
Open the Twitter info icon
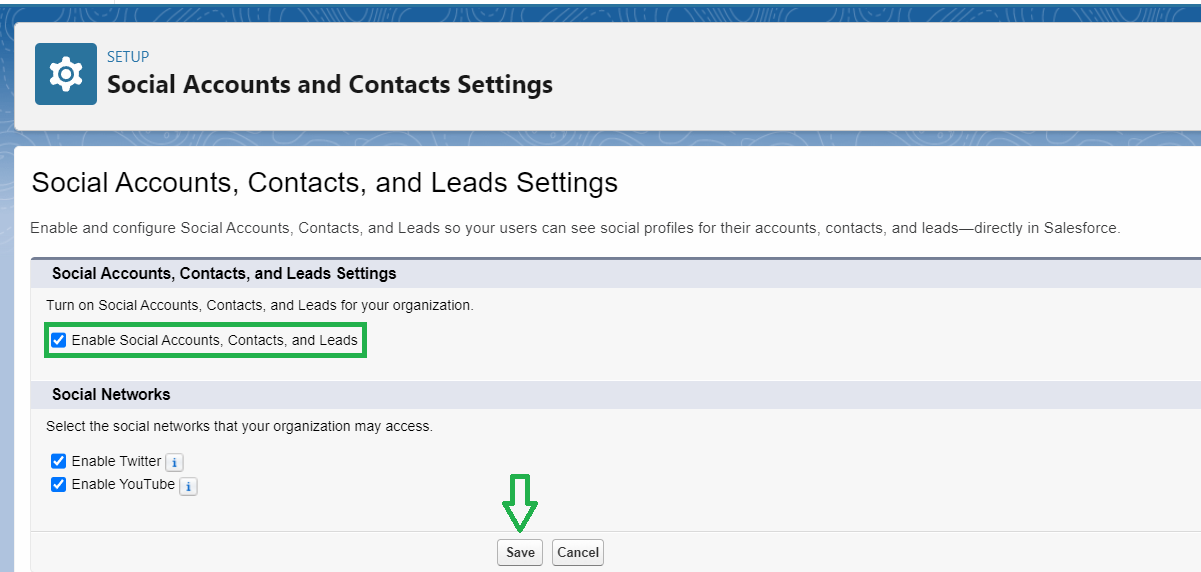[x=174, y=463]
